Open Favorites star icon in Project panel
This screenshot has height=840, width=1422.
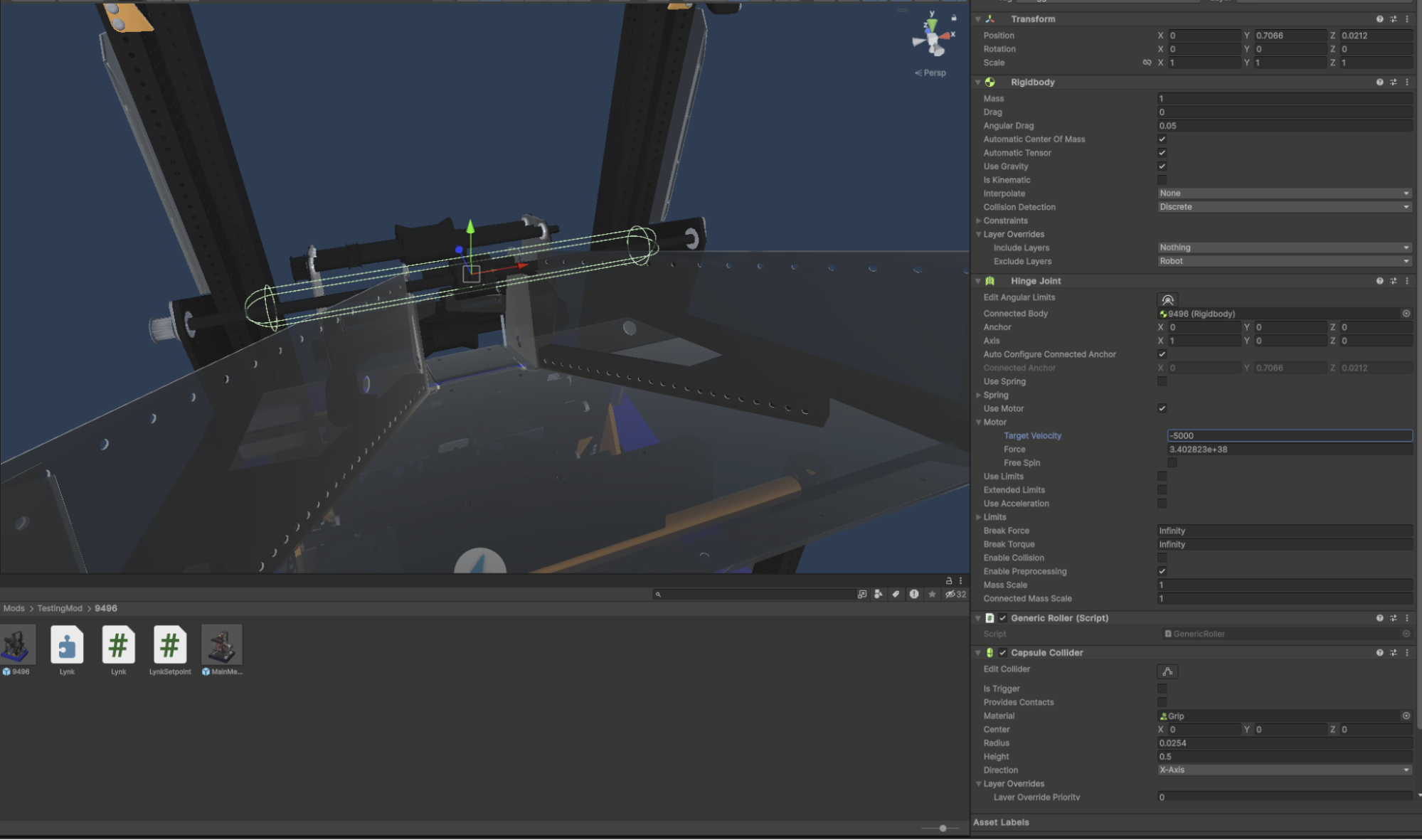(x=932, y=594)
